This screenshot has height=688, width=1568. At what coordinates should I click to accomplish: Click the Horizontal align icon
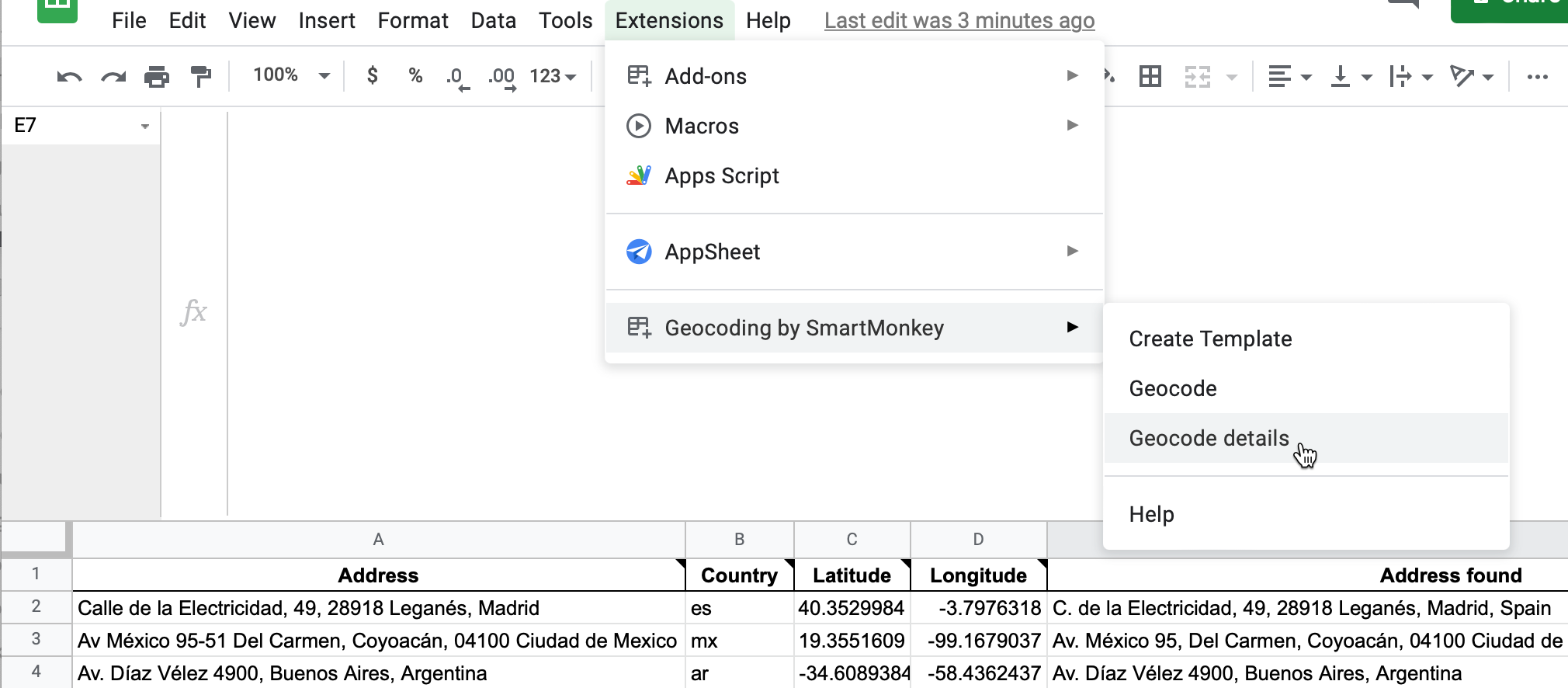[1279, 76]
